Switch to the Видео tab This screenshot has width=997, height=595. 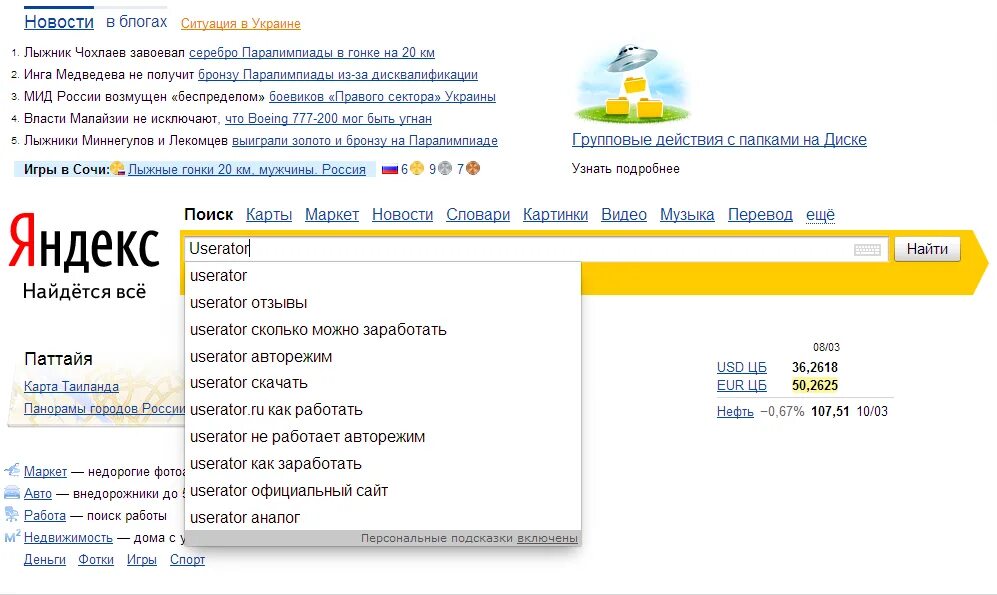(x=624, y=215)
